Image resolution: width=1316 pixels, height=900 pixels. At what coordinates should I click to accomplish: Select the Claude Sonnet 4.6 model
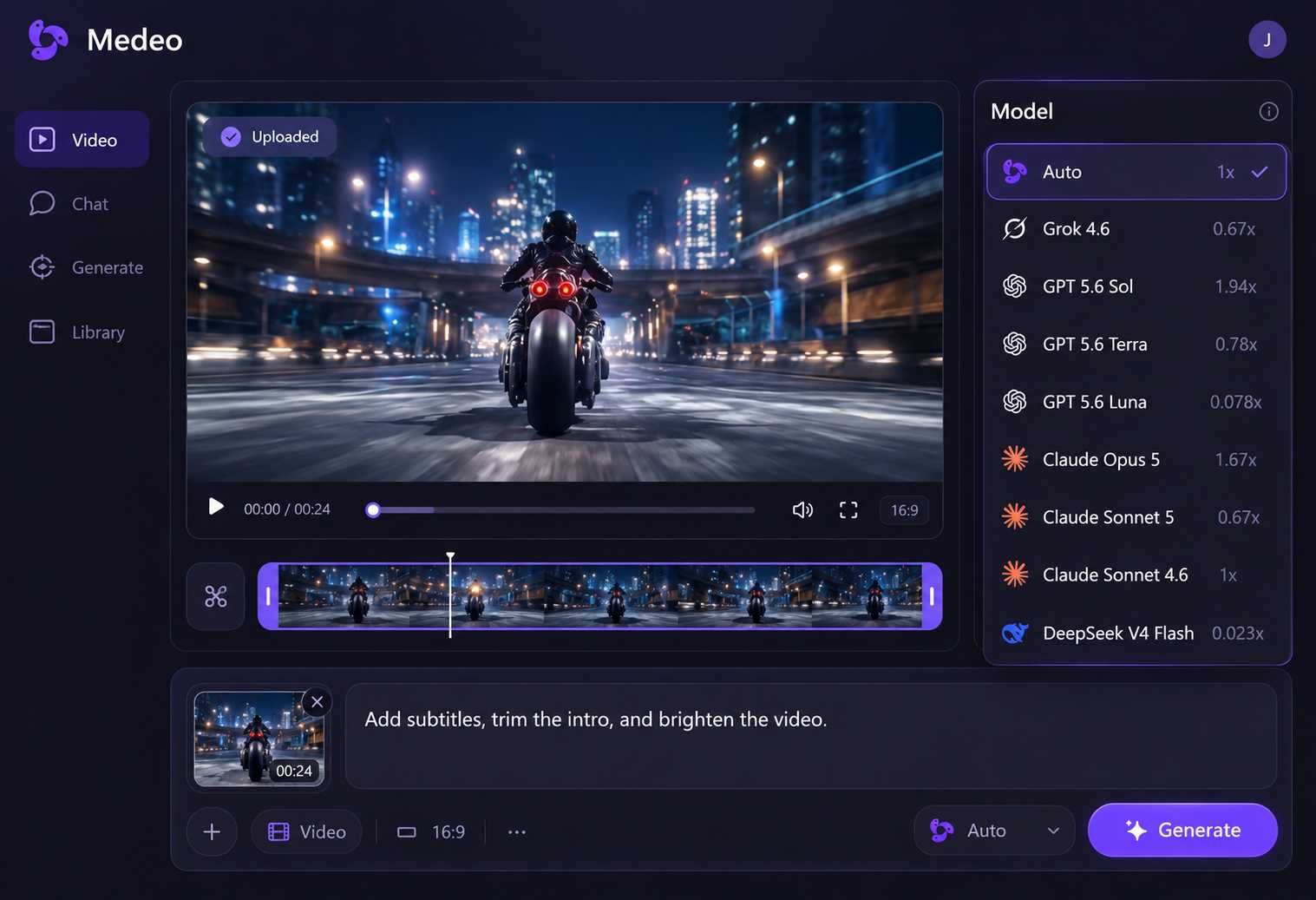pyautogui.click(x=1136, y=575)
